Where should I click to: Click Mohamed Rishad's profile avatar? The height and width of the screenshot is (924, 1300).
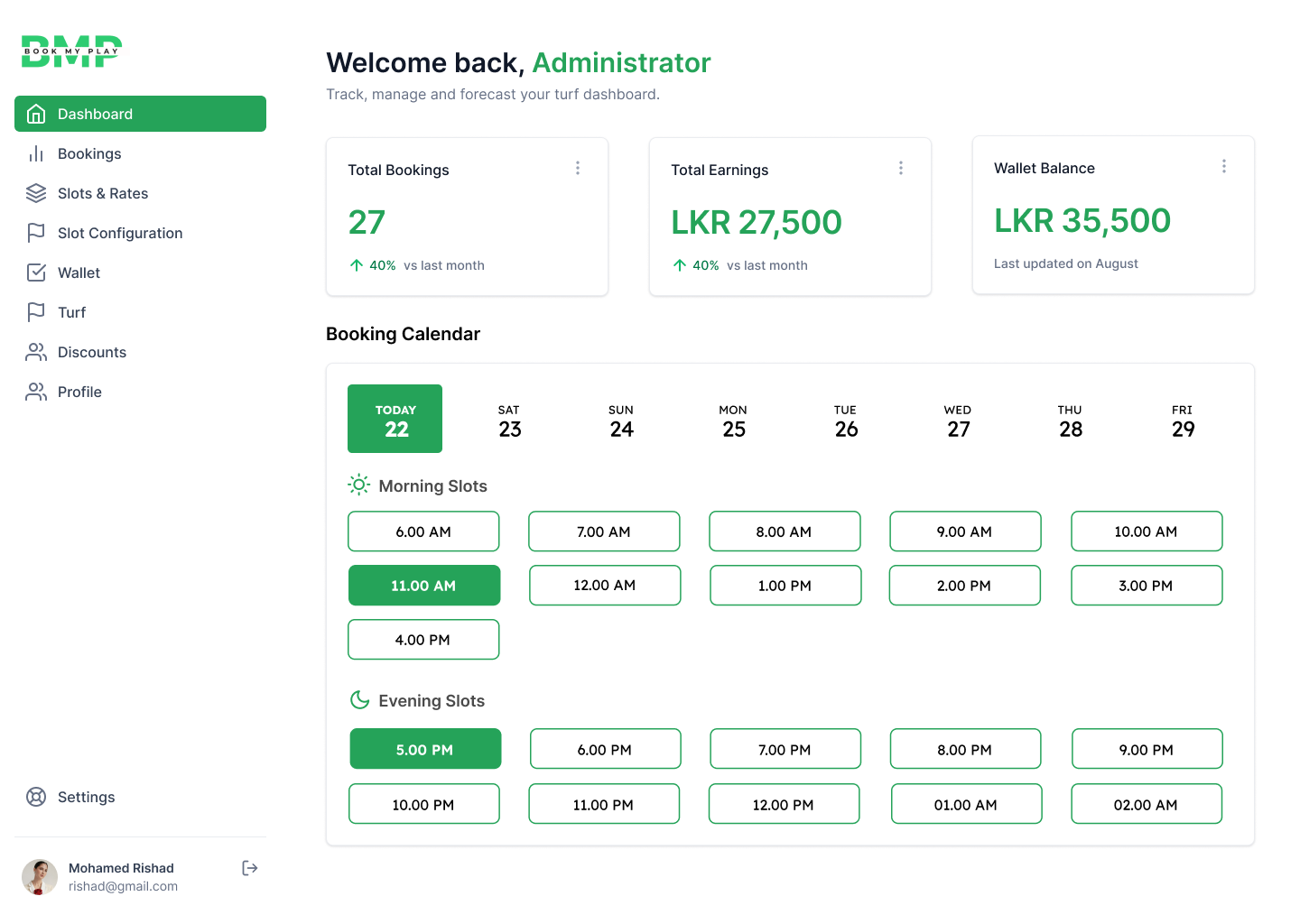40,876
